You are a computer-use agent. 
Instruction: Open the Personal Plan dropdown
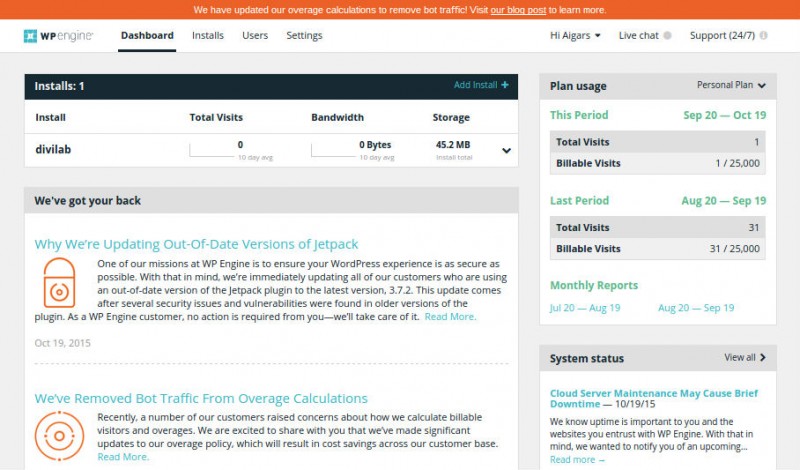pos(731,85)
